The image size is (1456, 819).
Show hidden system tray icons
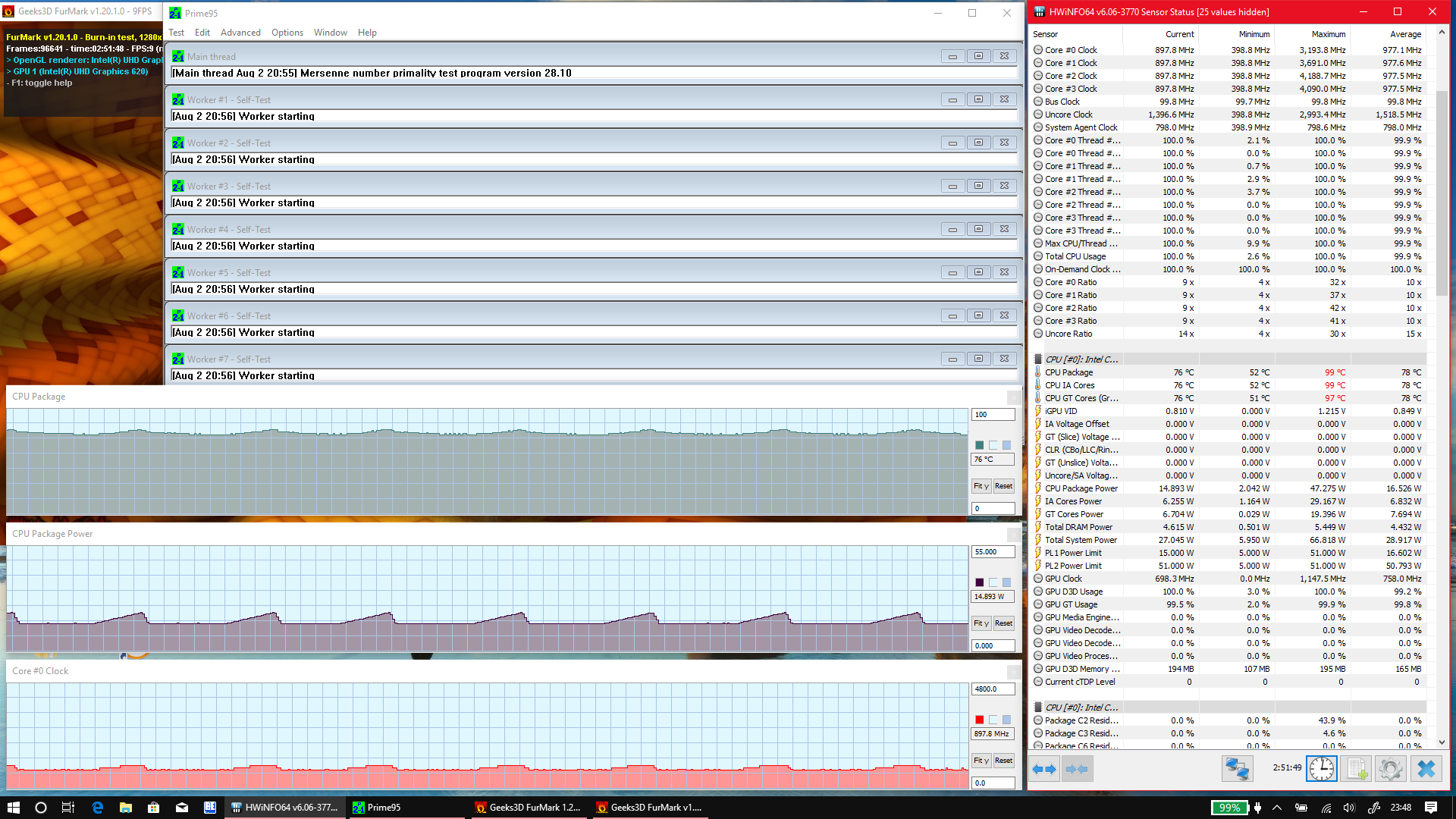coord(1277,808)
